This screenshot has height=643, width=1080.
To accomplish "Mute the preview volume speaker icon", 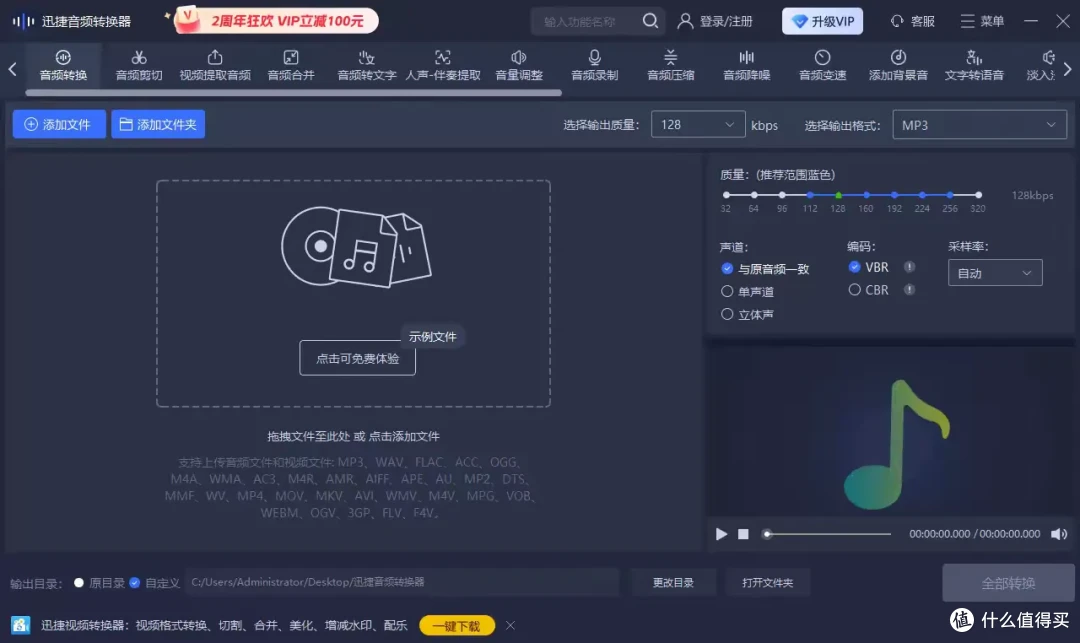I will pyautogui.click(x=1059, y=534).
